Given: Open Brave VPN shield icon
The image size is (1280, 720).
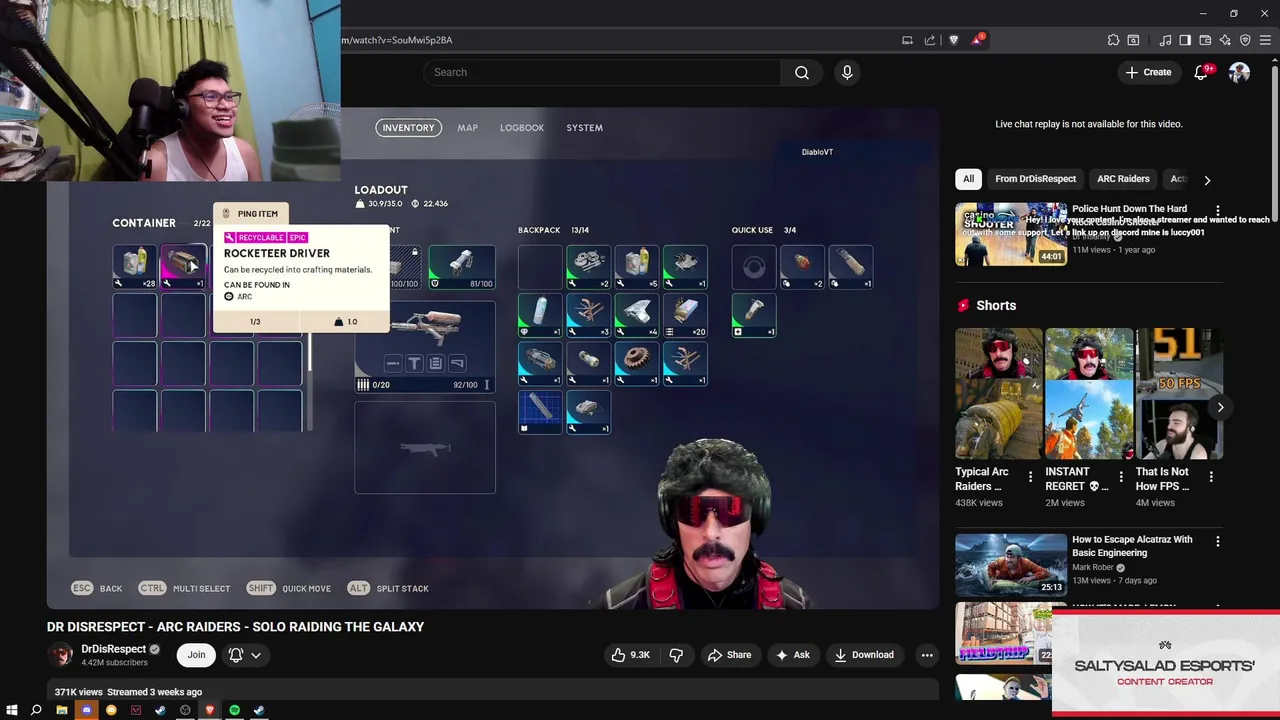Looking at the screenshot, I should (1245, 40).
